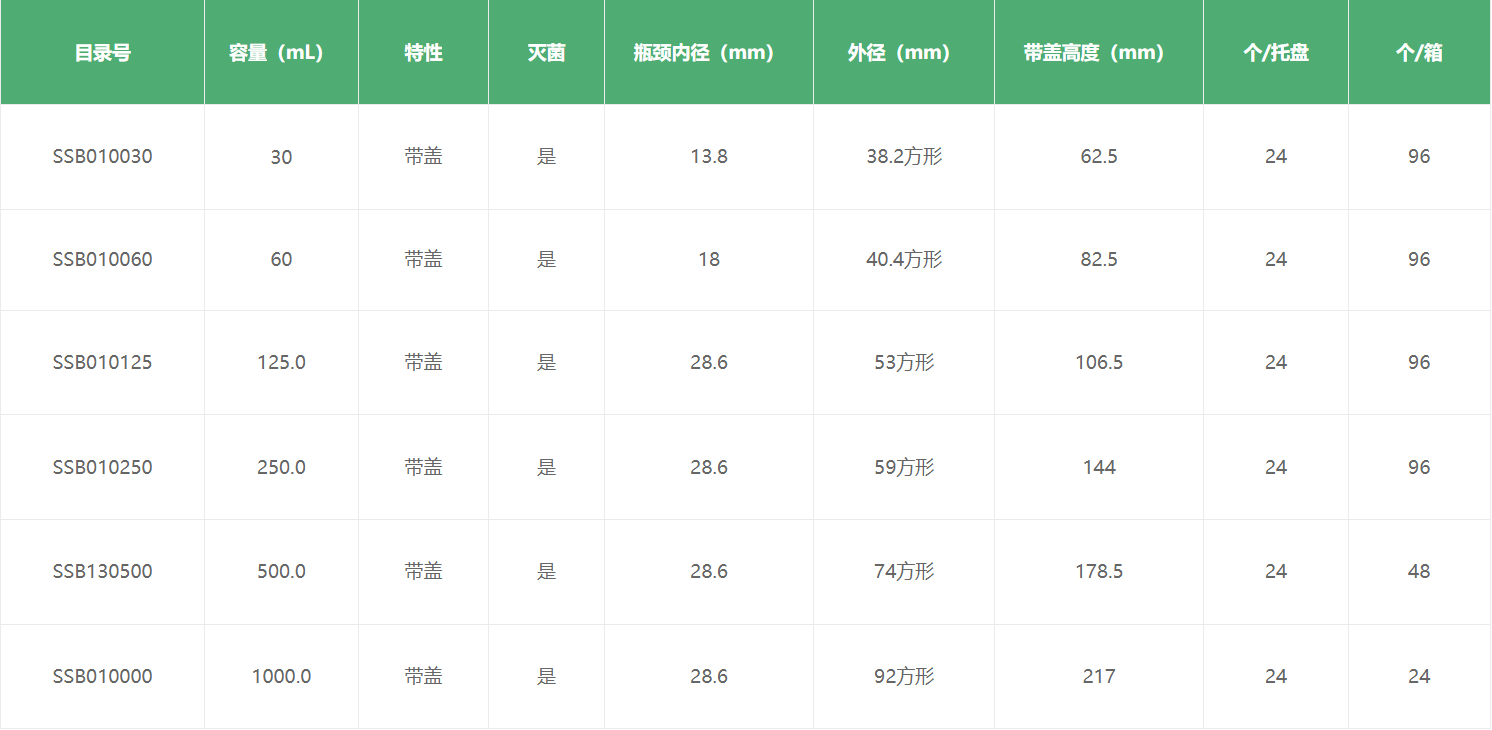The width and height of the screenshot is (1492, 730).
Task: Select the SSB010250 catalog cell
Action: click(x=102, y=467)
